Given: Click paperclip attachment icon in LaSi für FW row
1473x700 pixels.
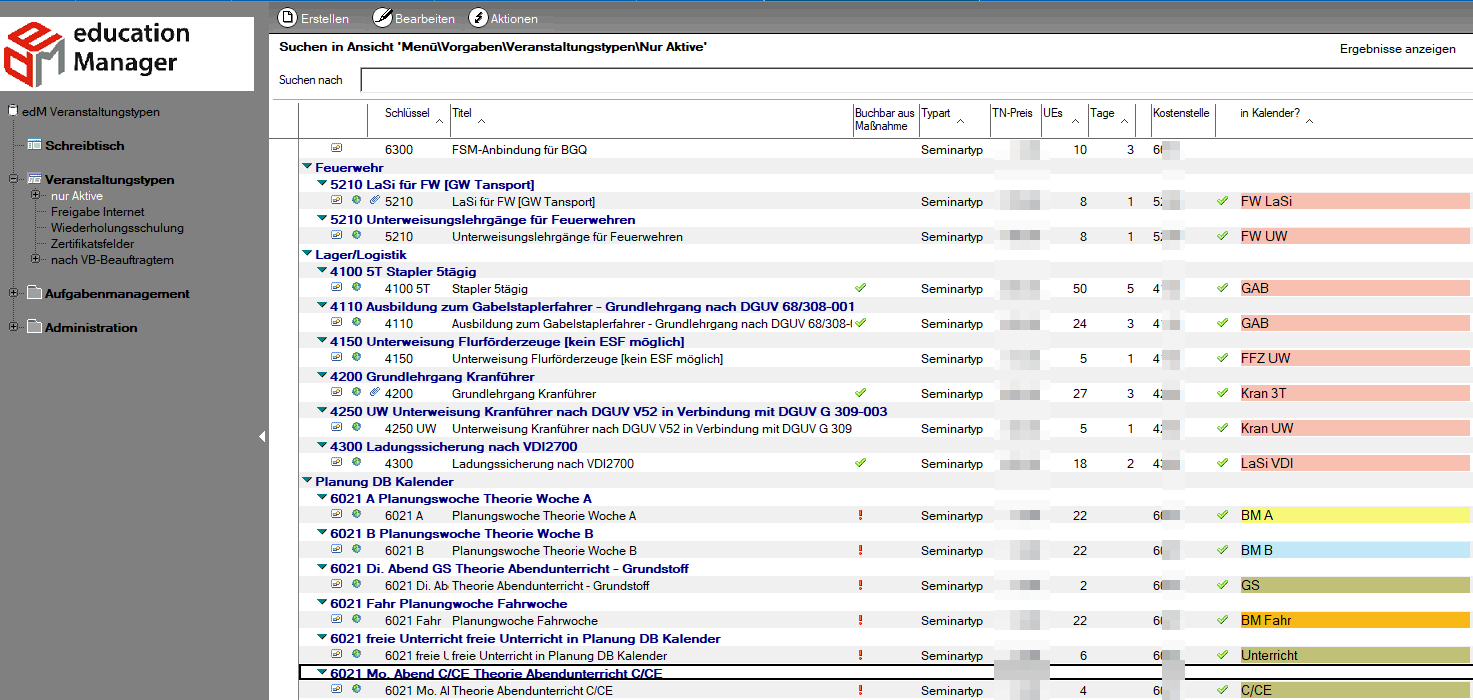Looking at the screenshot, I should tap(375, 201).
